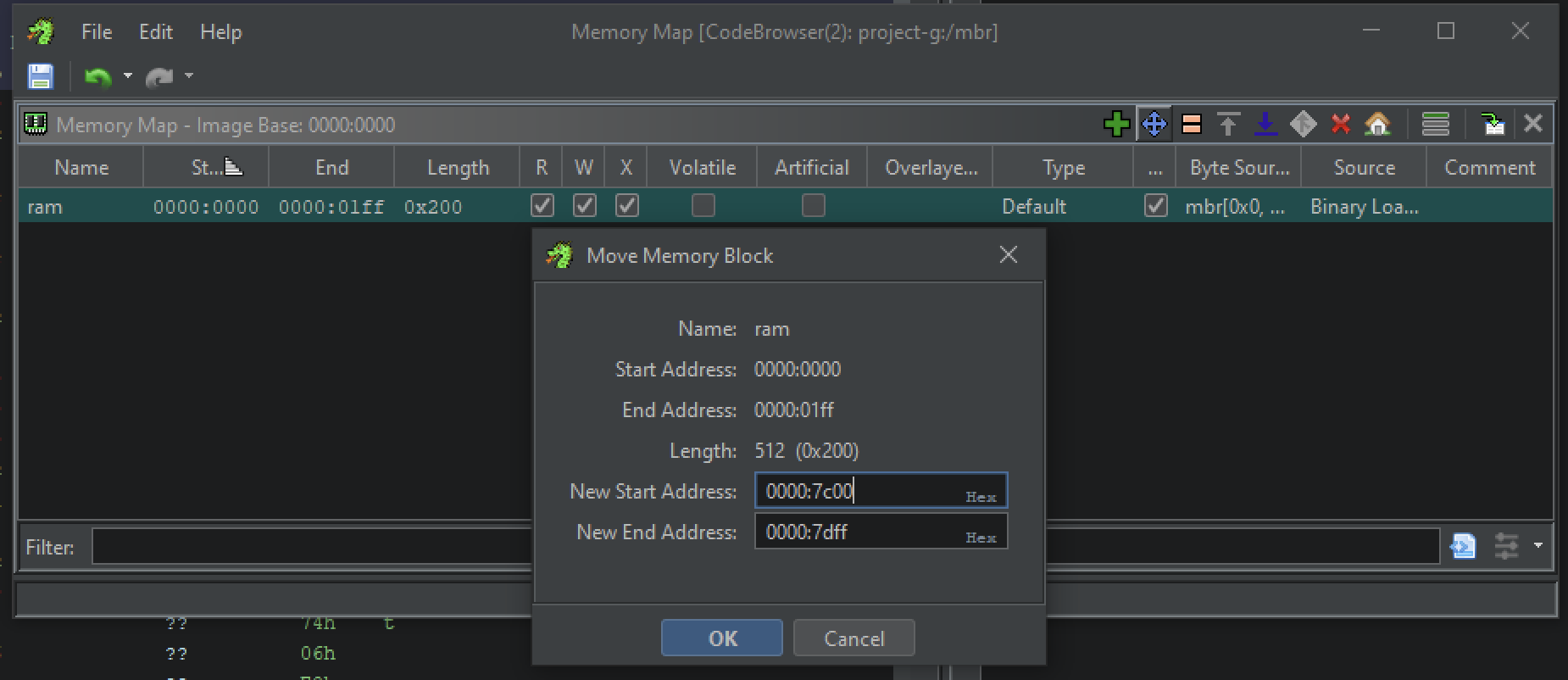Select the ram row name cell
The width and height of the screenshot is (1568, 680).
pyautogui.click(x=81, y=206)
